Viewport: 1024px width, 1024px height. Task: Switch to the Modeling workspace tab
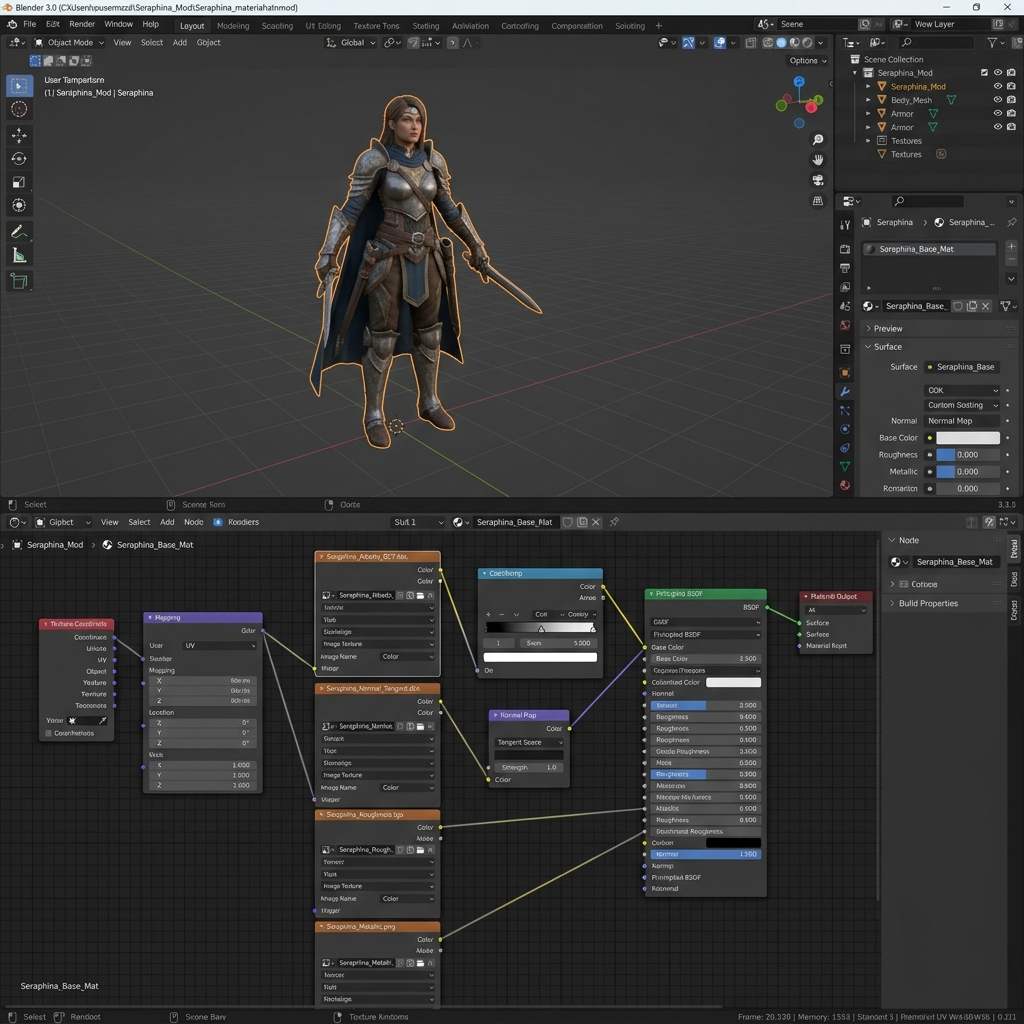[233, 26]
